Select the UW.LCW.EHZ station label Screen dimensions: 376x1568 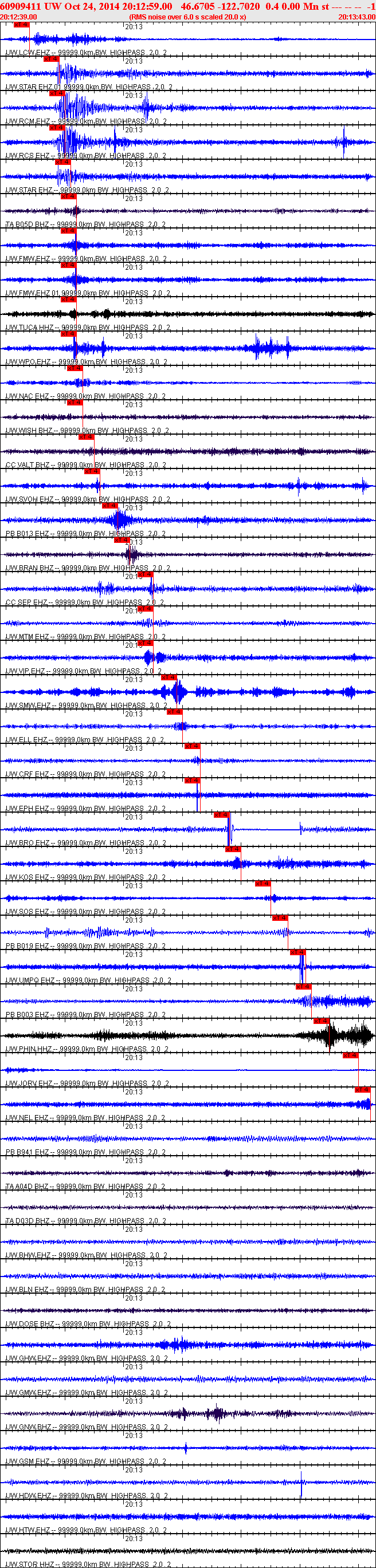(86, 53)
